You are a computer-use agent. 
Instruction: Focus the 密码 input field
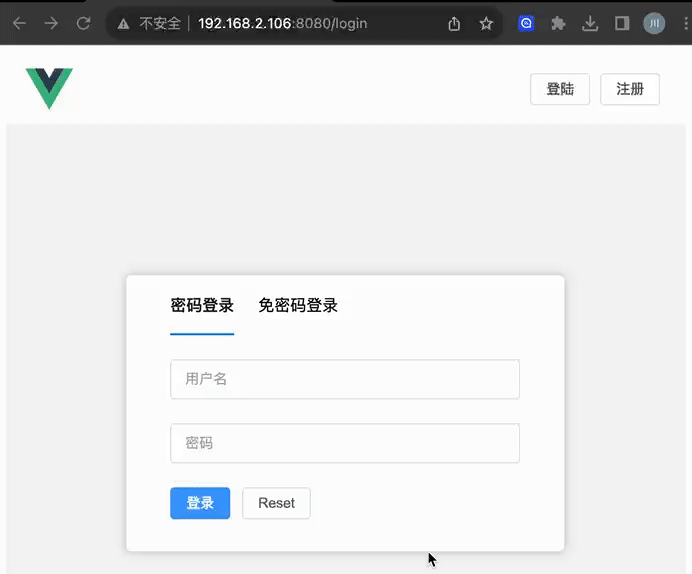tap(345, 443)
